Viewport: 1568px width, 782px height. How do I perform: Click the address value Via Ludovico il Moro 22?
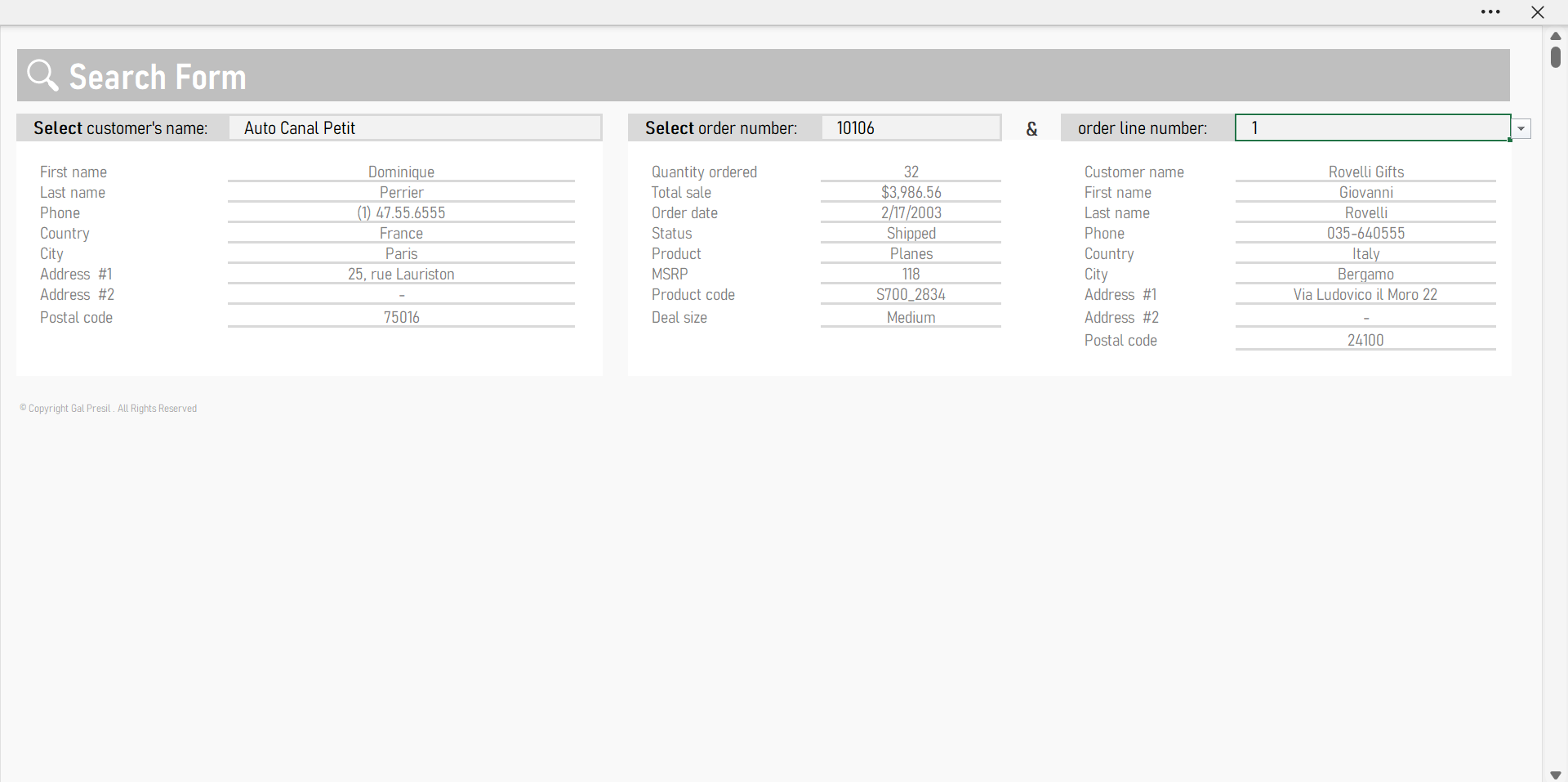1365,295
